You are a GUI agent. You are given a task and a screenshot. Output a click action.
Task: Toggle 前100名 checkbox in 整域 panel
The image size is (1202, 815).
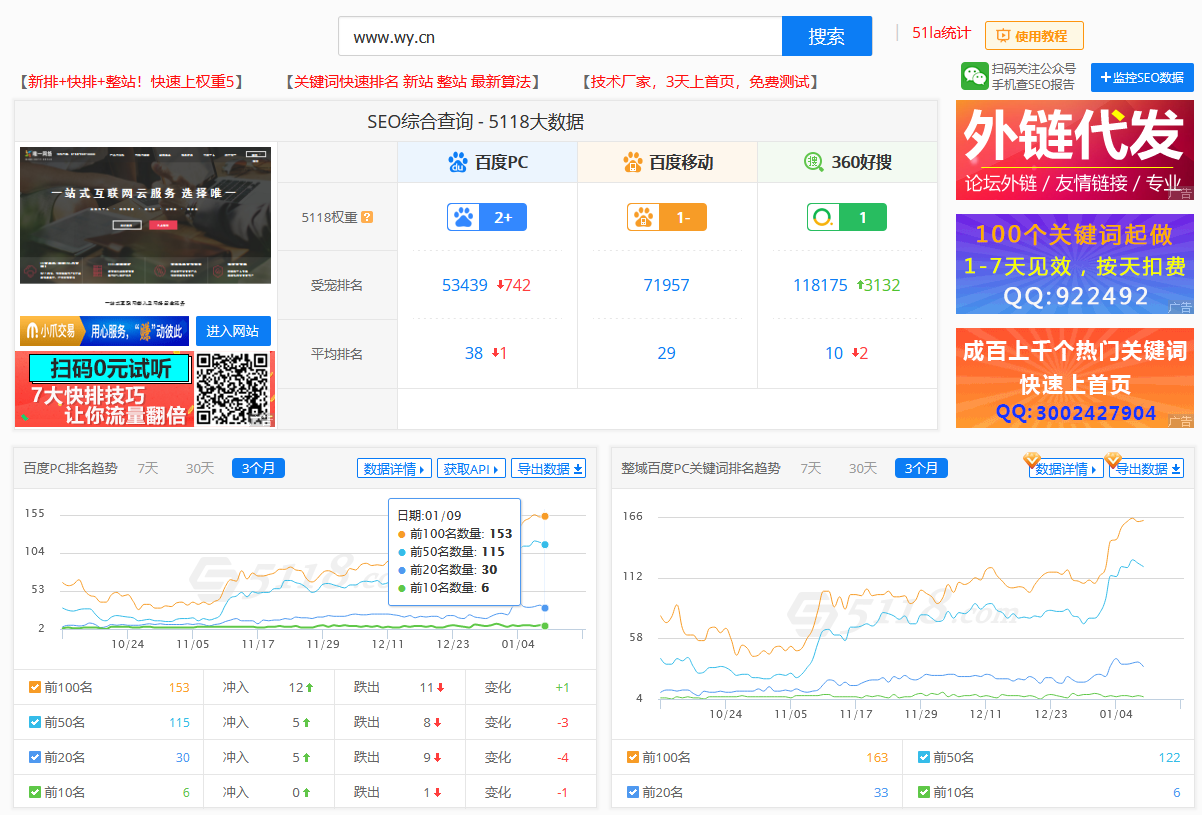[633, 757]
